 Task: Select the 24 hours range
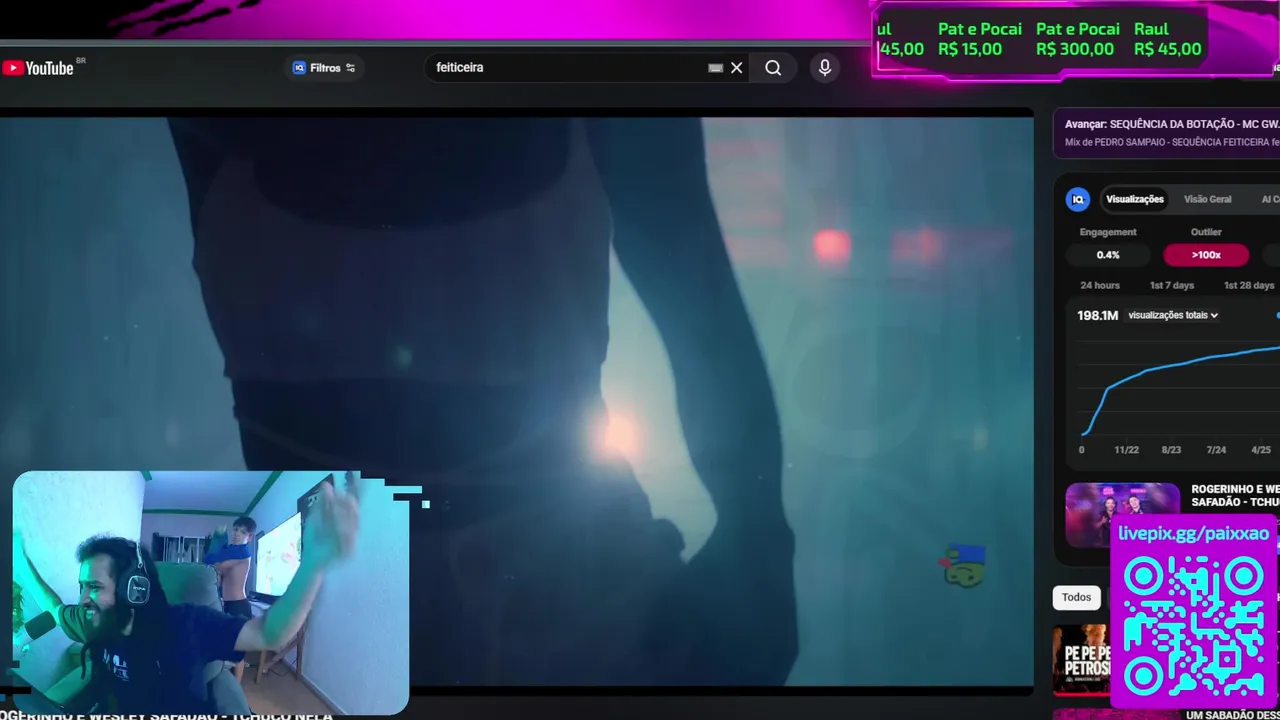(x=1100, y=285)
